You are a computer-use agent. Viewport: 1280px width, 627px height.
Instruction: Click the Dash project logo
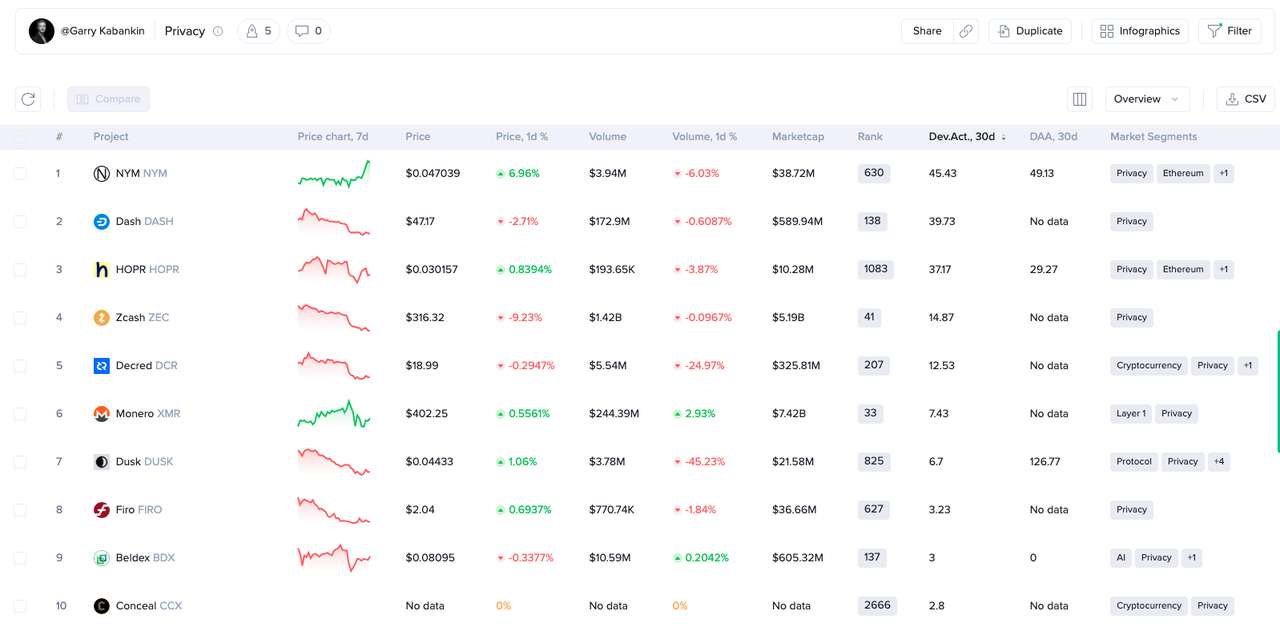[x=101, y=222]
